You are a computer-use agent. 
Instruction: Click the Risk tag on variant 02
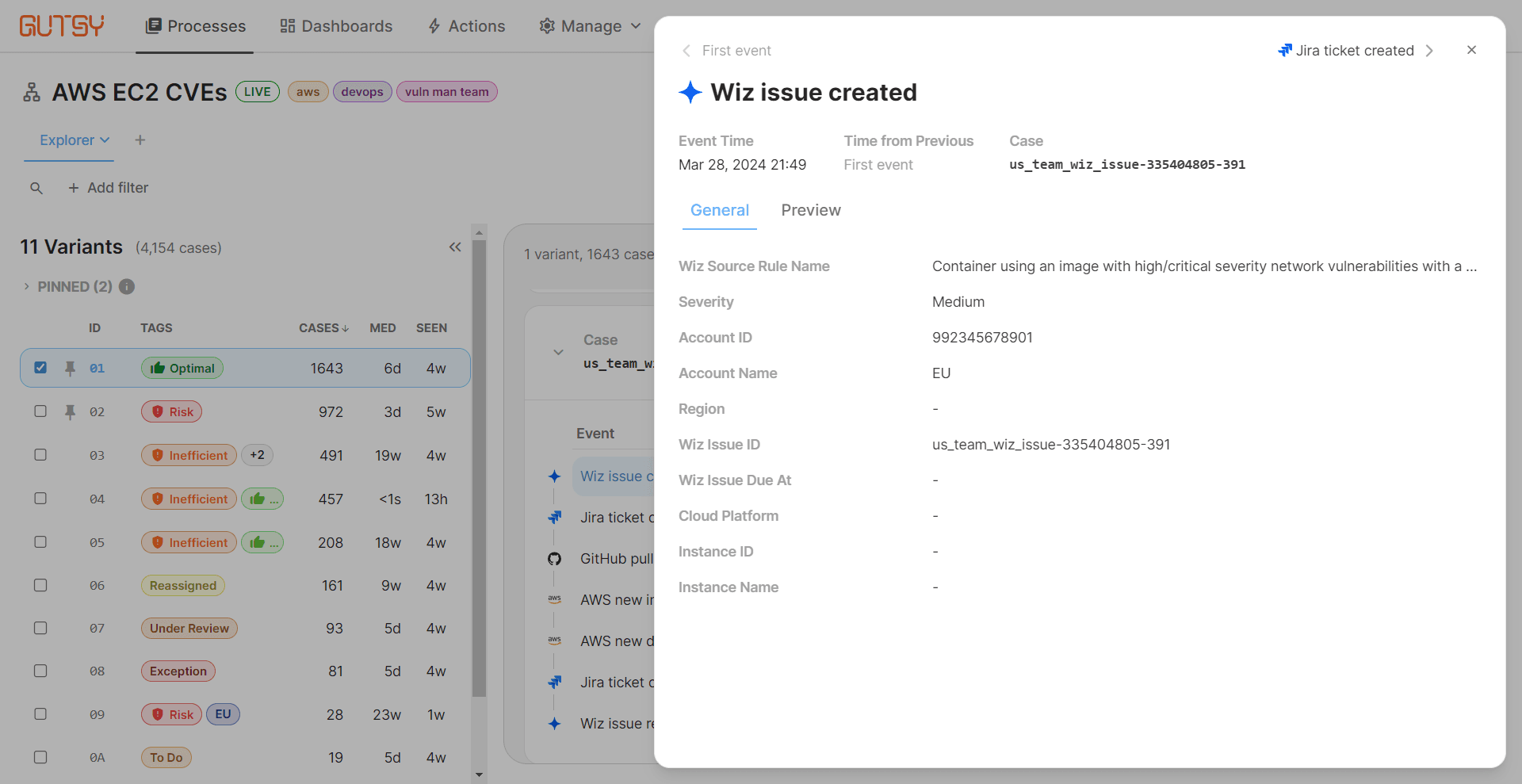click(172, 411)
